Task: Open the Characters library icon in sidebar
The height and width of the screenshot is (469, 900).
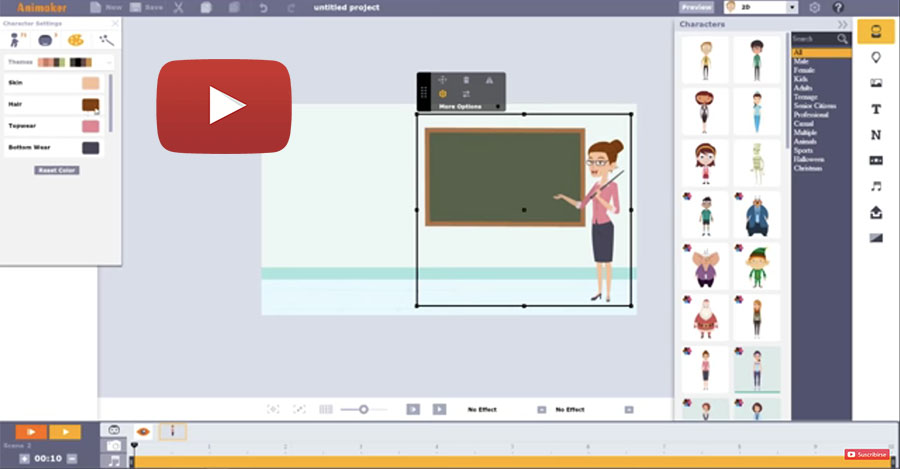Action: tap(875, 31)
